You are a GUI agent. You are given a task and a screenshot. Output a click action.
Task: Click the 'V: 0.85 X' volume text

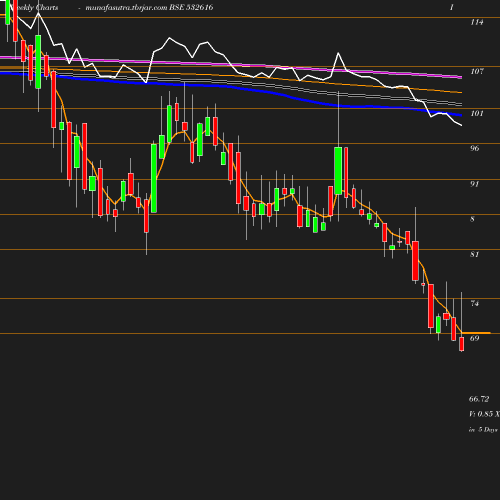point(484,414)
